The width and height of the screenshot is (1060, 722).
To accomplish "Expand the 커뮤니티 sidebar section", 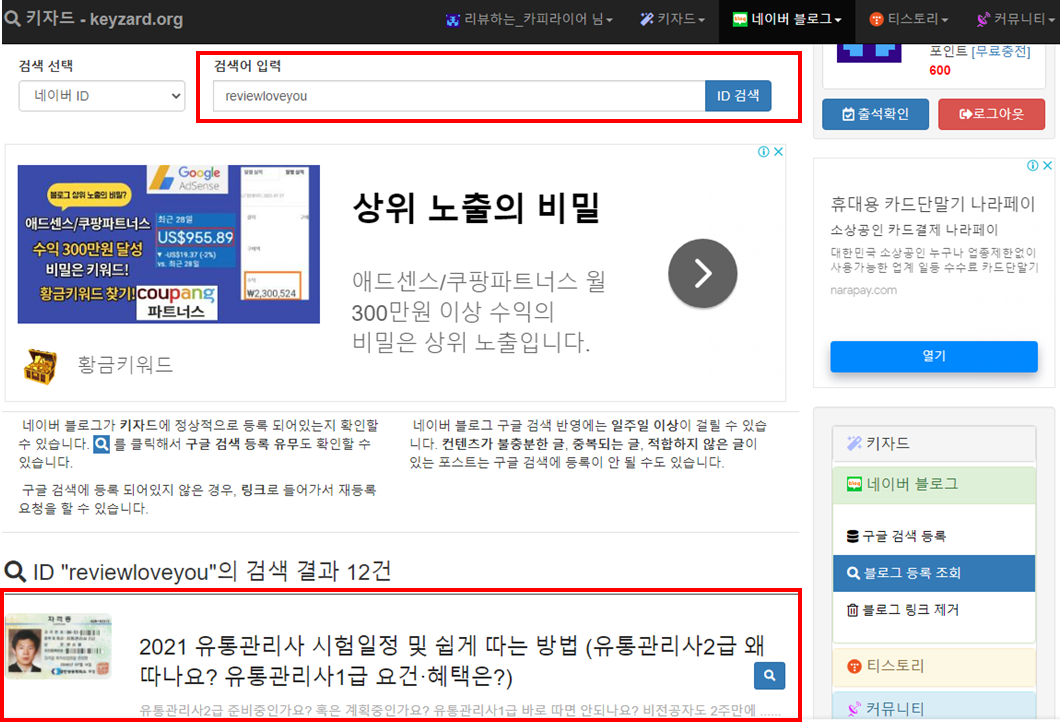I will coord(934,708).
